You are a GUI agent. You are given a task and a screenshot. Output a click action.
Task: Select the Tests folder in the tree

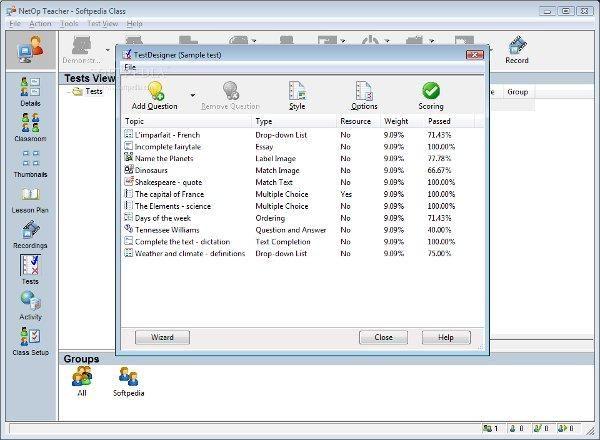pos(94,91)
